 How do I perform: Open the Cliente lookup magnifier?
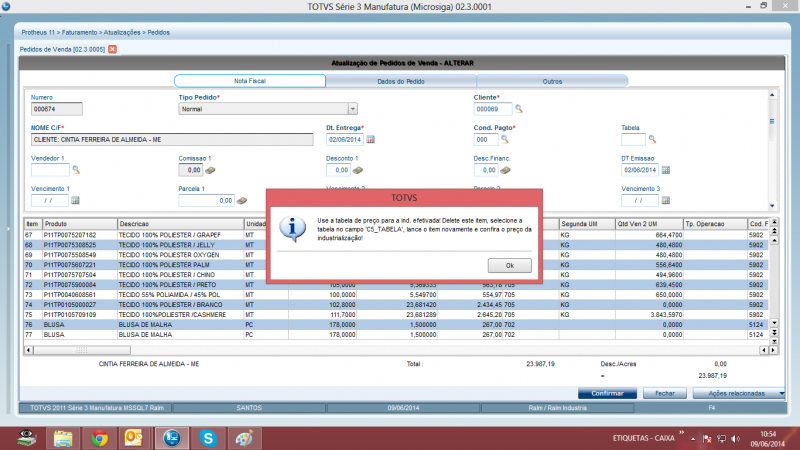click(x=519, y=109)
